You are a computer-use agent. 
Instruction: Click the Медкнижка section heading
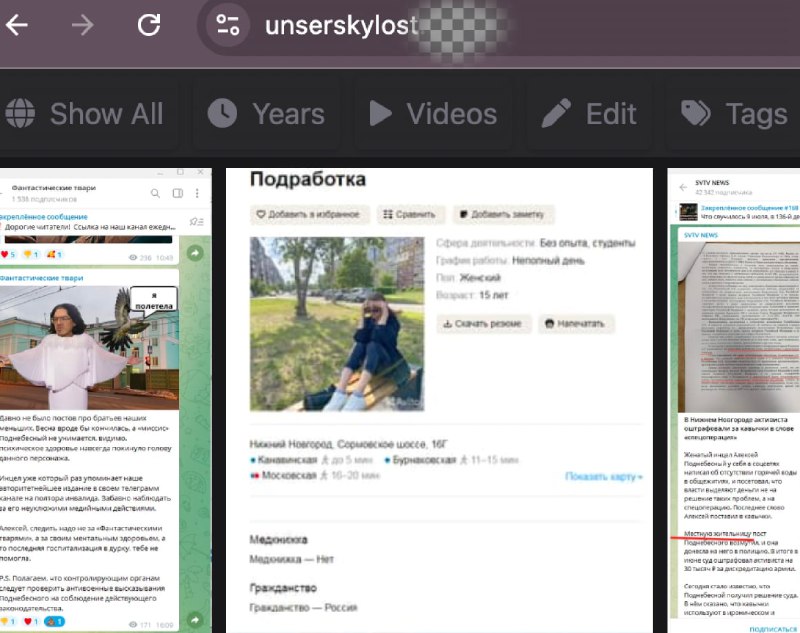(x=279, y=540)
